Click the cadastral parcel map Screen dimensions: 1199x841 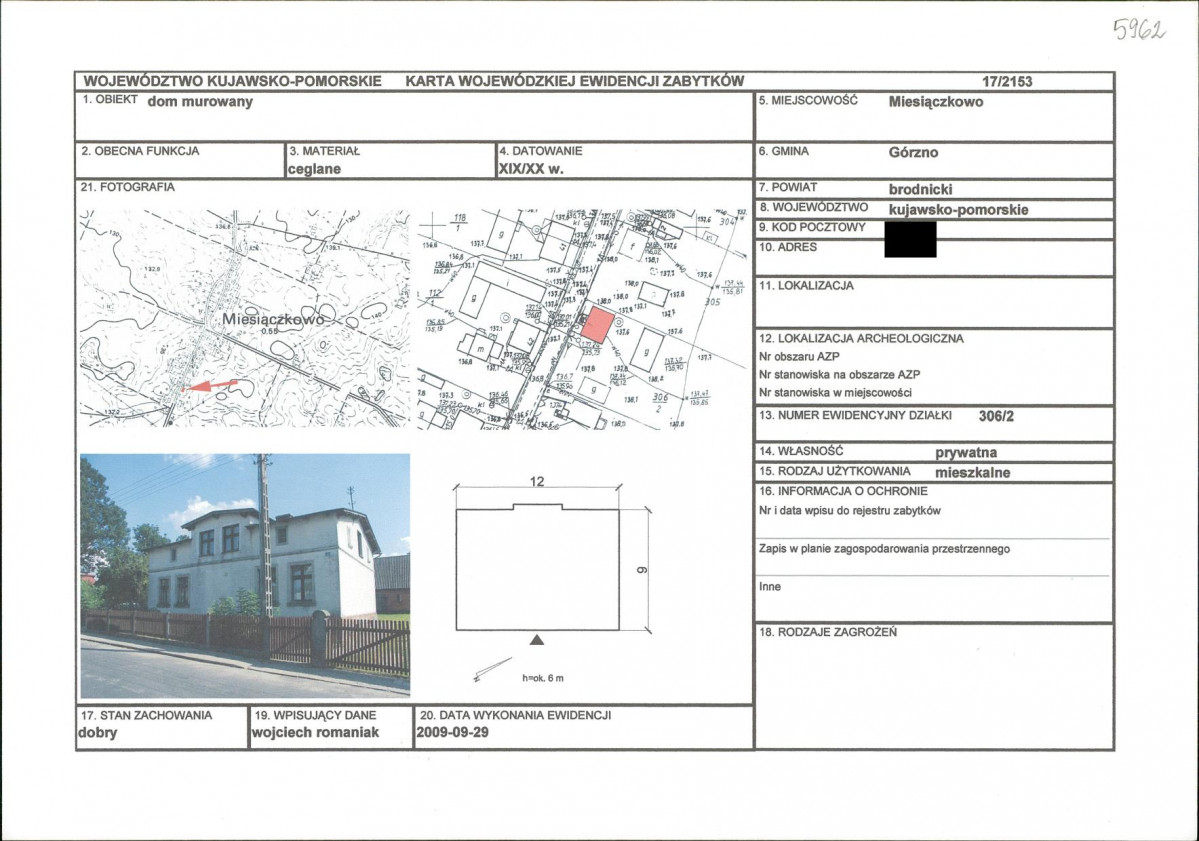tap(583, 318)
